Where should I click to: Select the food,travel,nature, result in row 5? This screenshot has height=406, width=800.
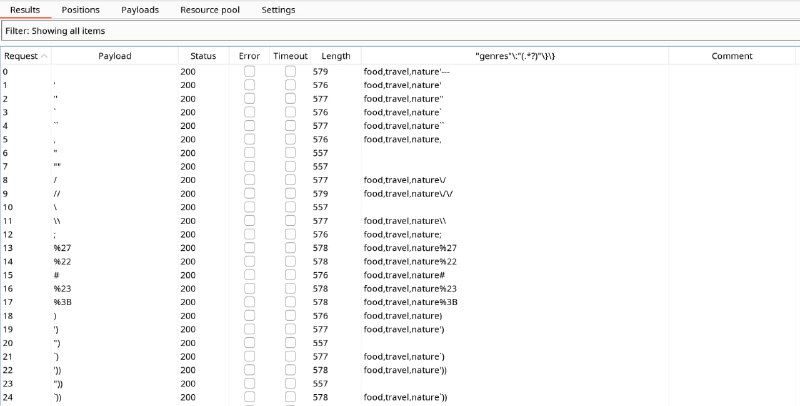click(403, 139)
